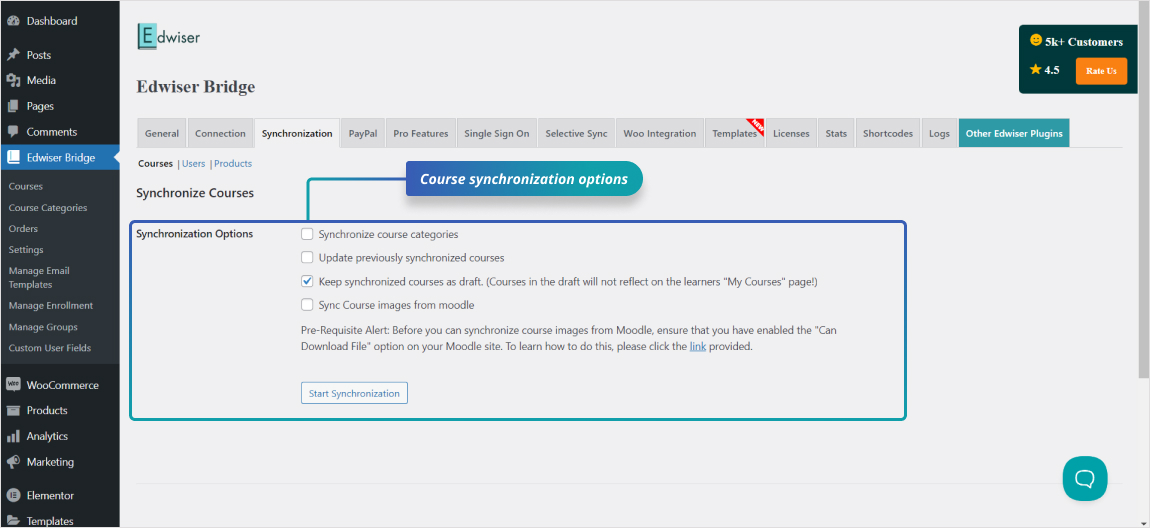
Task: Click the Posts pin icon
Action: (x=12, y=55)
